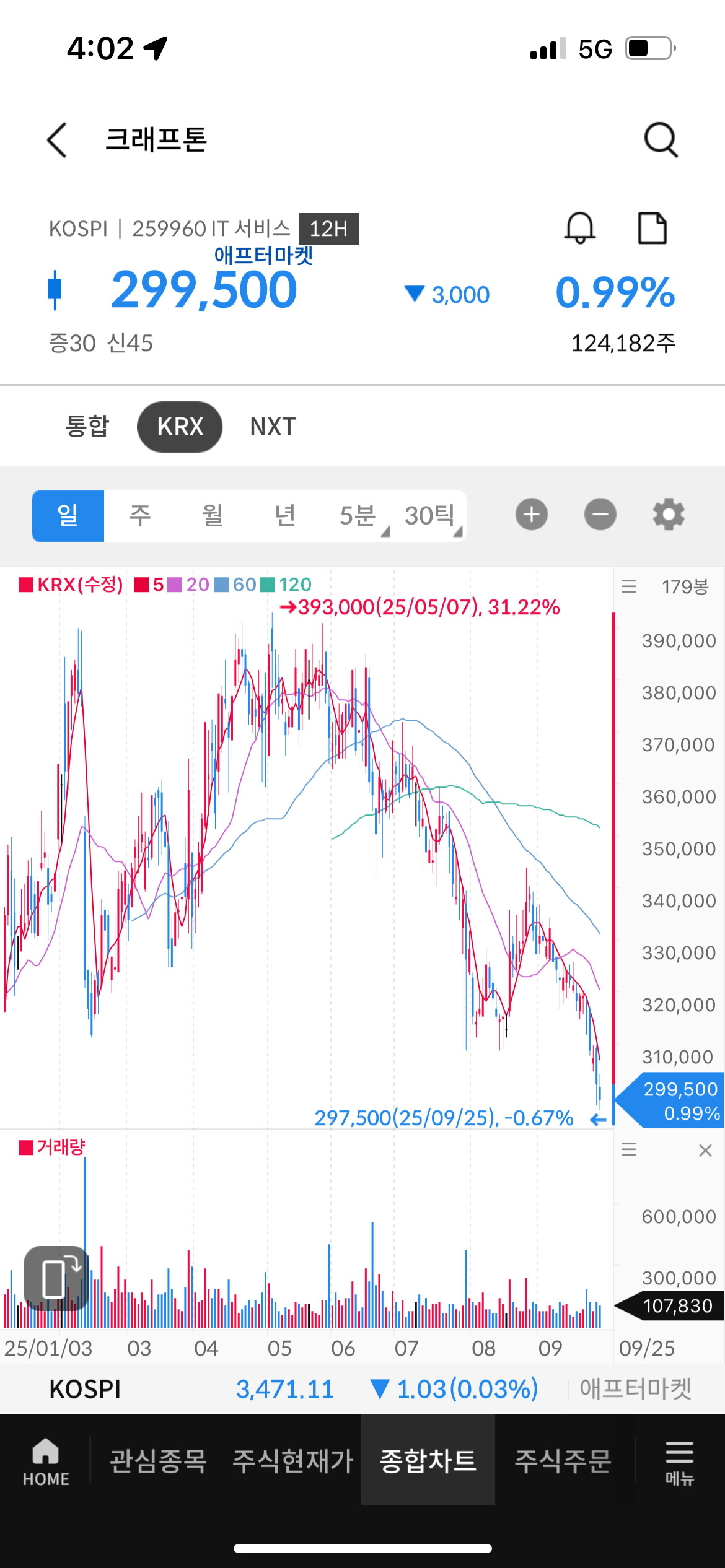Image resolution: width=725 pixels, height=1568 pixels.
Task: Tap the 60-day moving average swatch
Action: [x=221, y=585]
